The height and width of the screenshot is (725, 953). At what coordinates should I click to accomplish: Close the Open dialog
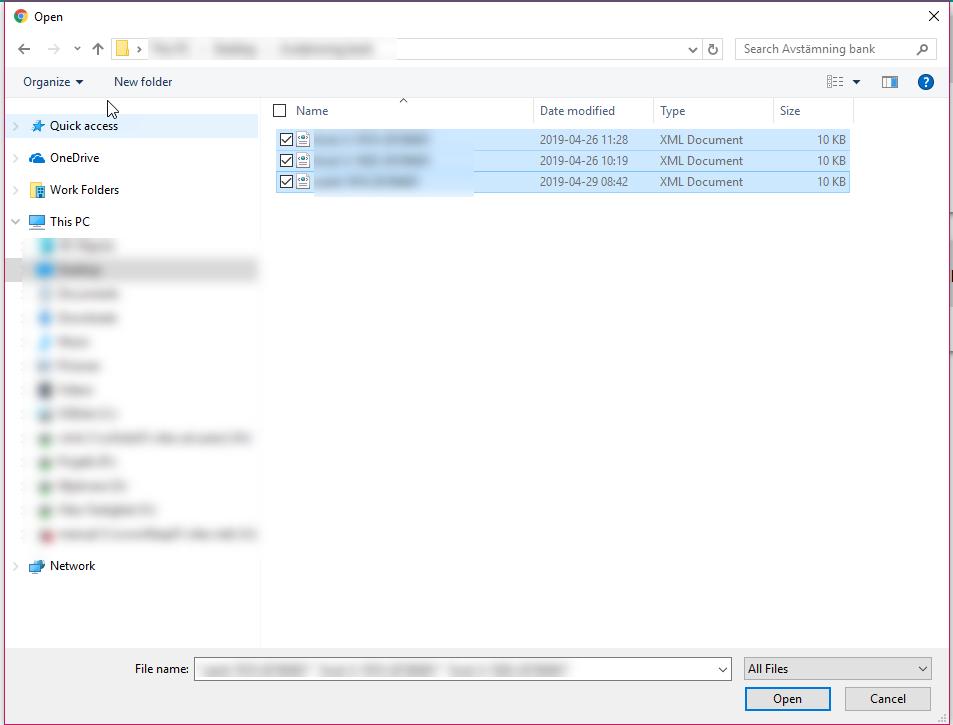coord(934,16)
